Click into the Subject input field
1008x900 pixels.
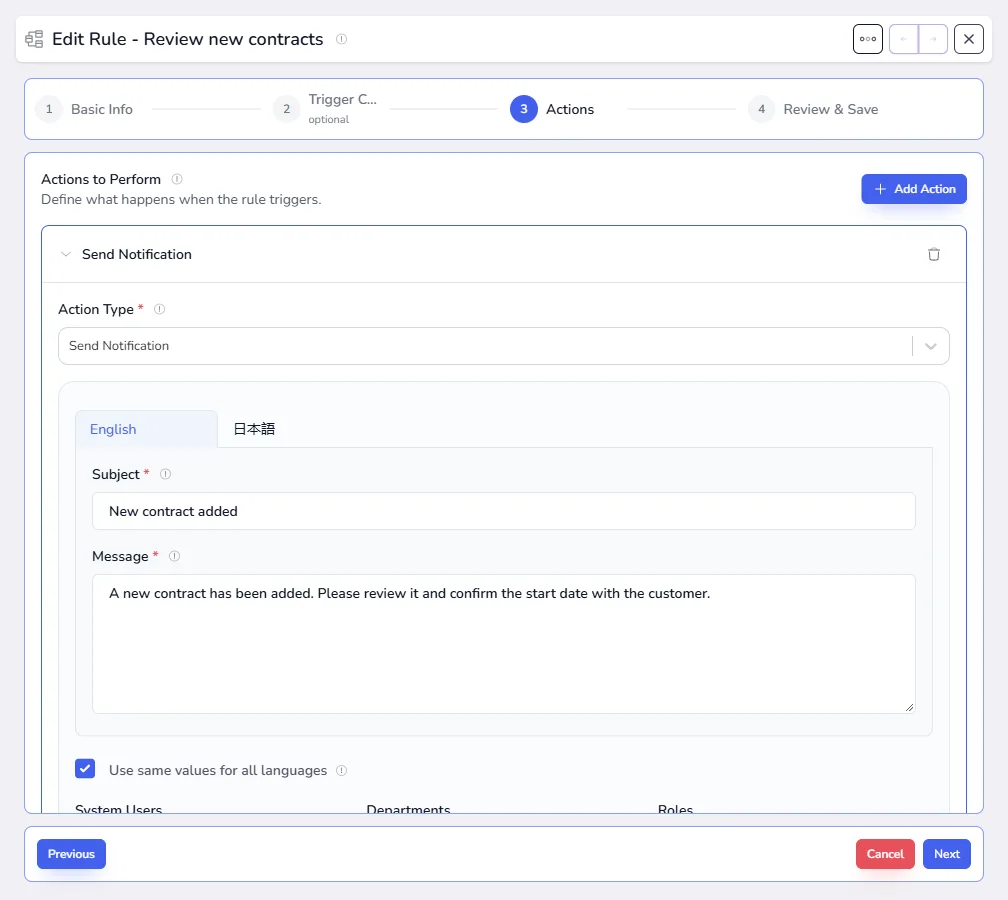click(x=503, y=511)
